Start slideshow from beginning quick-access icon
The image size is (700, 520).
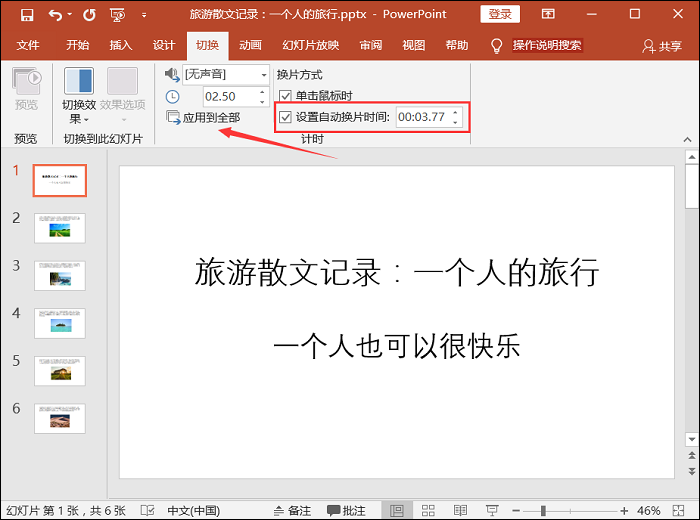118,15
